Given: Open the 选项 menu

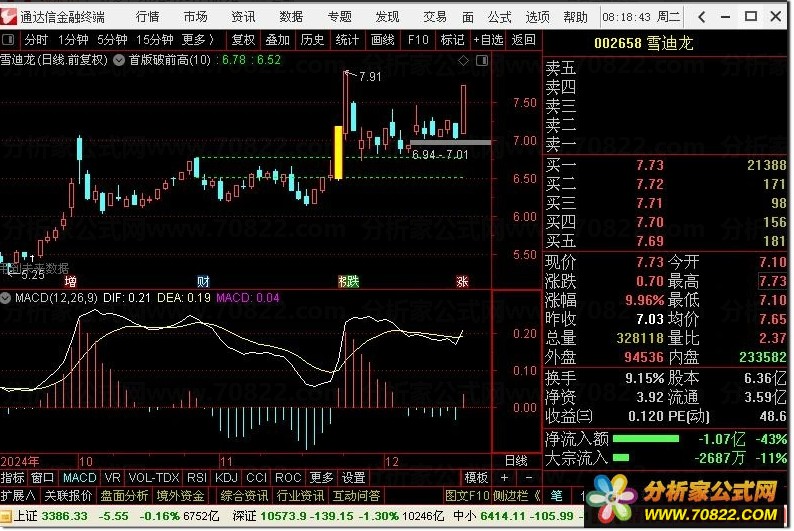Looking at the screenshot, I should (x=537, y=17).
